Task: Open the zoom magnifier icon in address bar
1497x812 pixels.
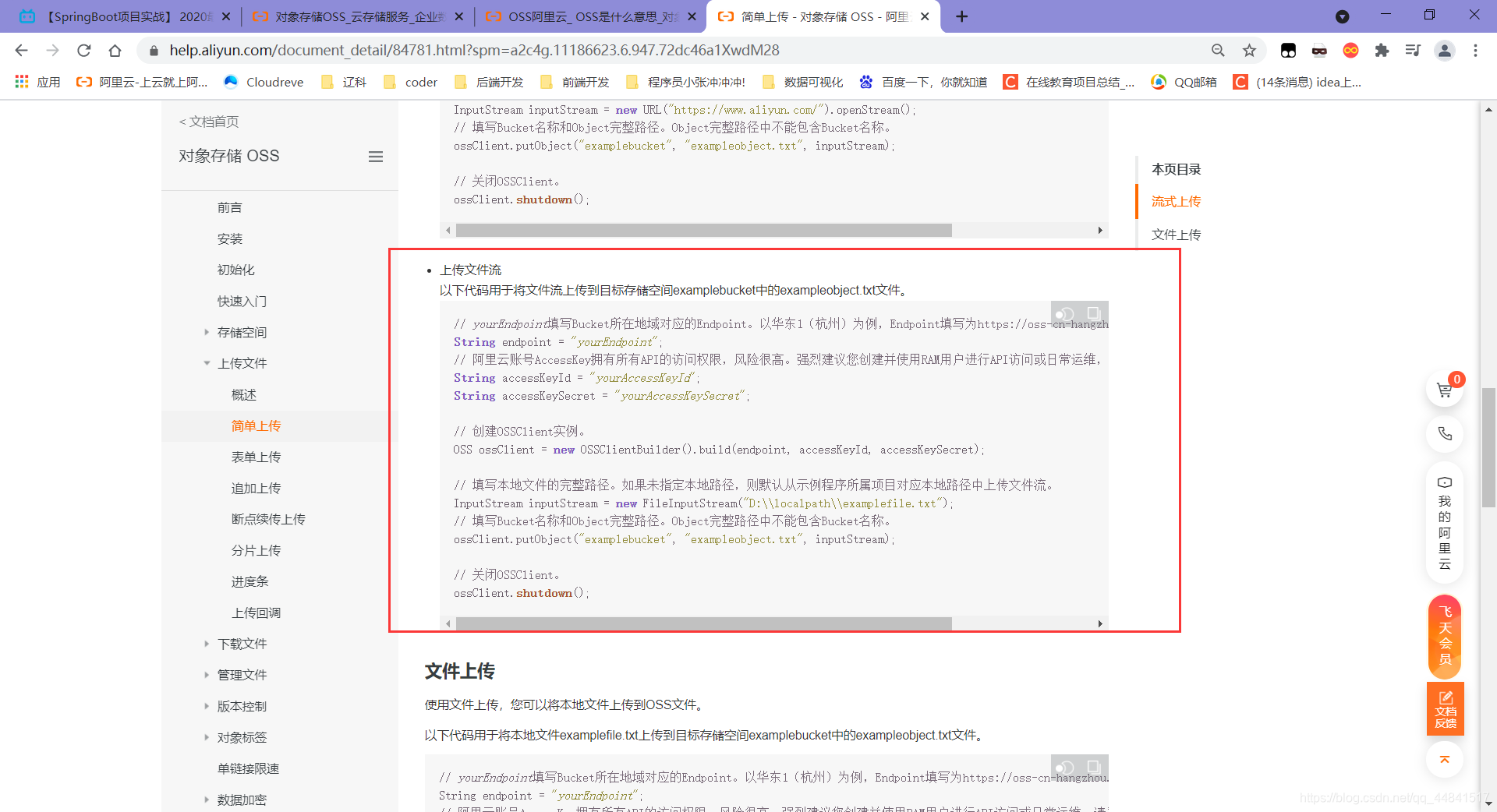Action: [x=1218, y=51]
